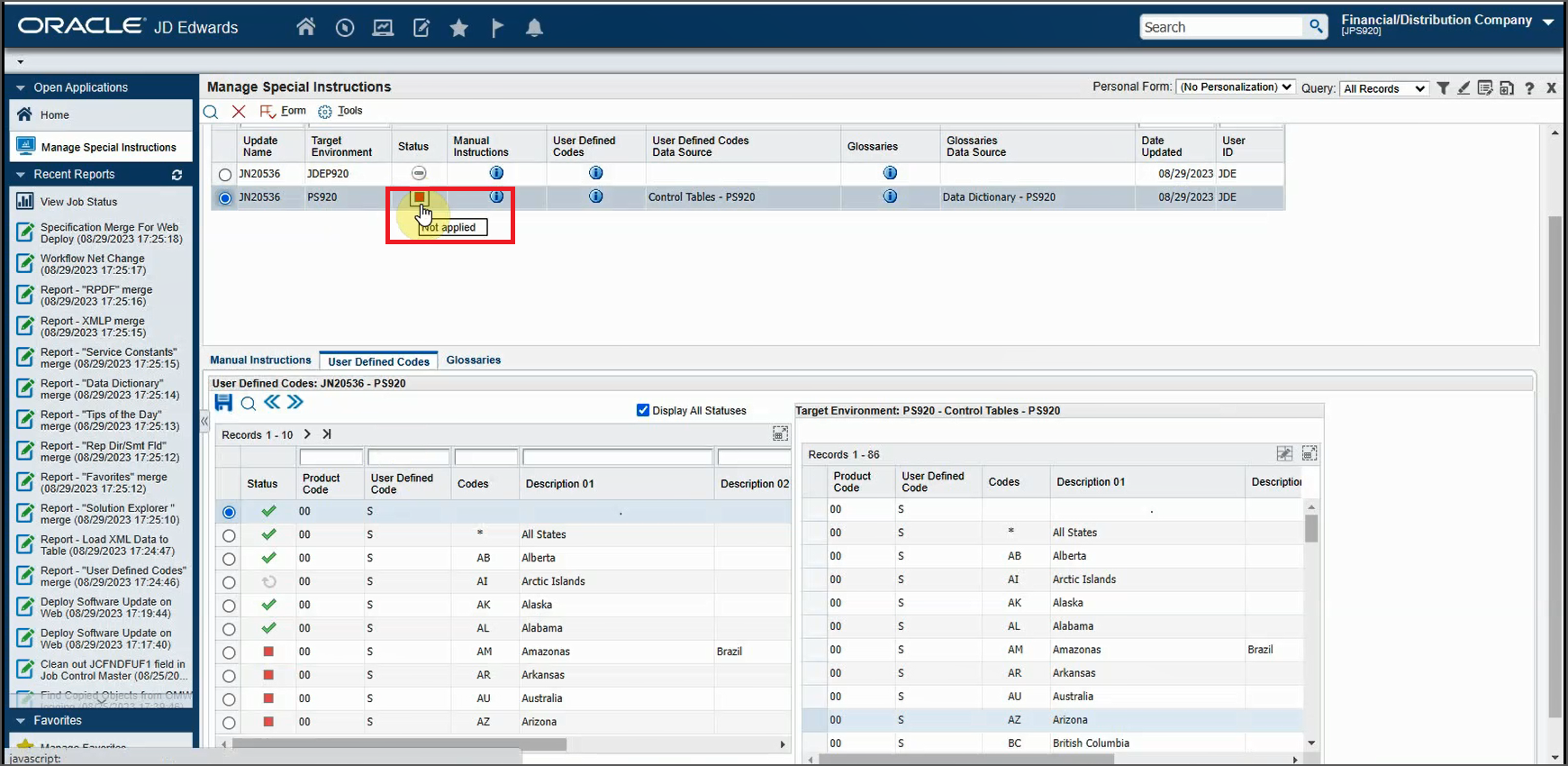Go to next records page arrow
Viewport: 1568px width, 766px height.
307,434
